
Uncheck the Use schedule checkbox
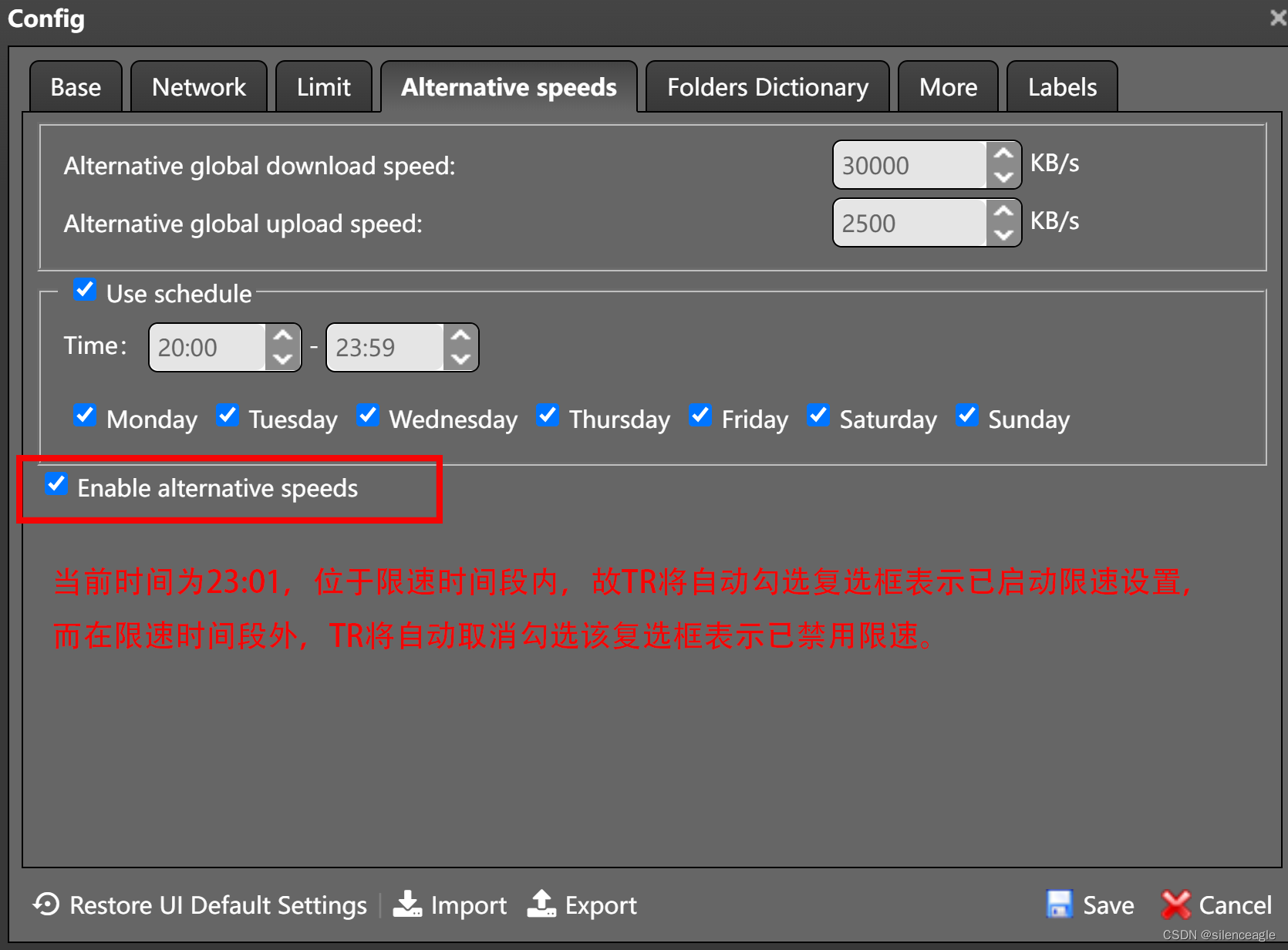pos(85,289)
